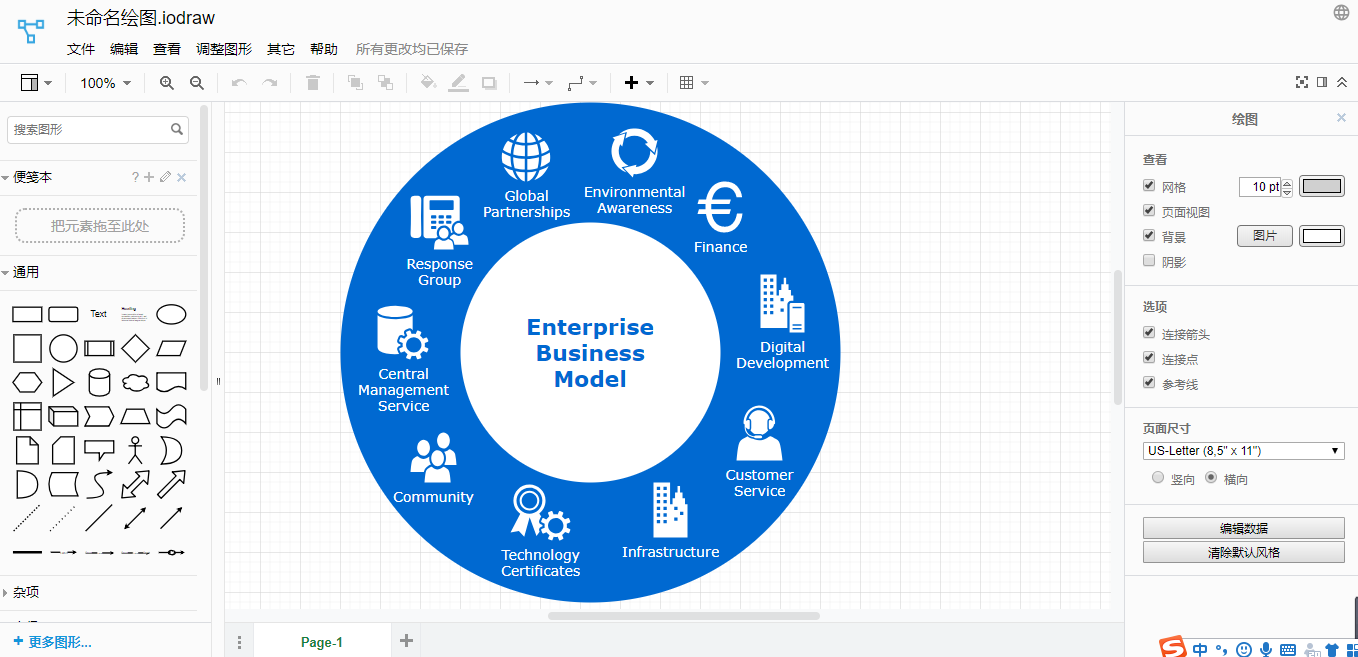Open the 其它 menu
This screenshot has width=1358, height=657.
pyautogui.click(x=281, y=49)
